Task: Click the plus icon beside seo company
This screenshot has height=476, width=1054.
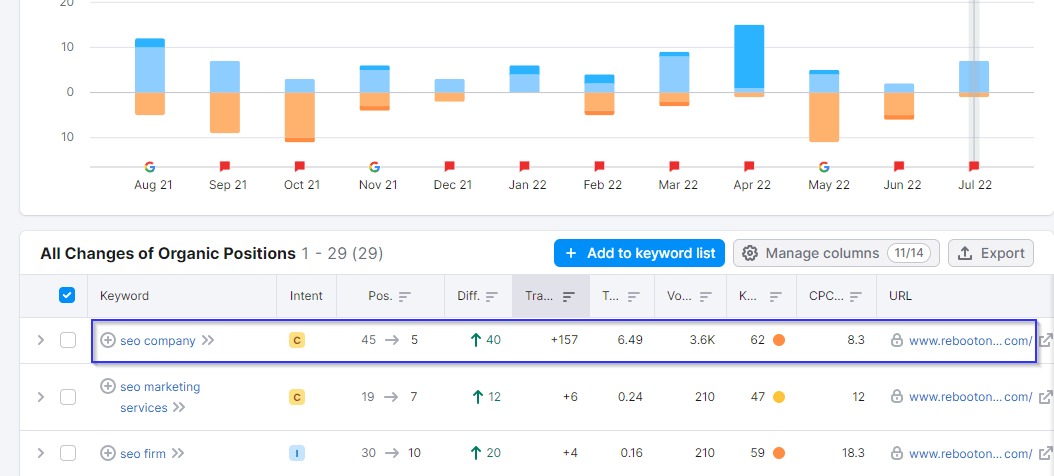Action: [108, 340]
